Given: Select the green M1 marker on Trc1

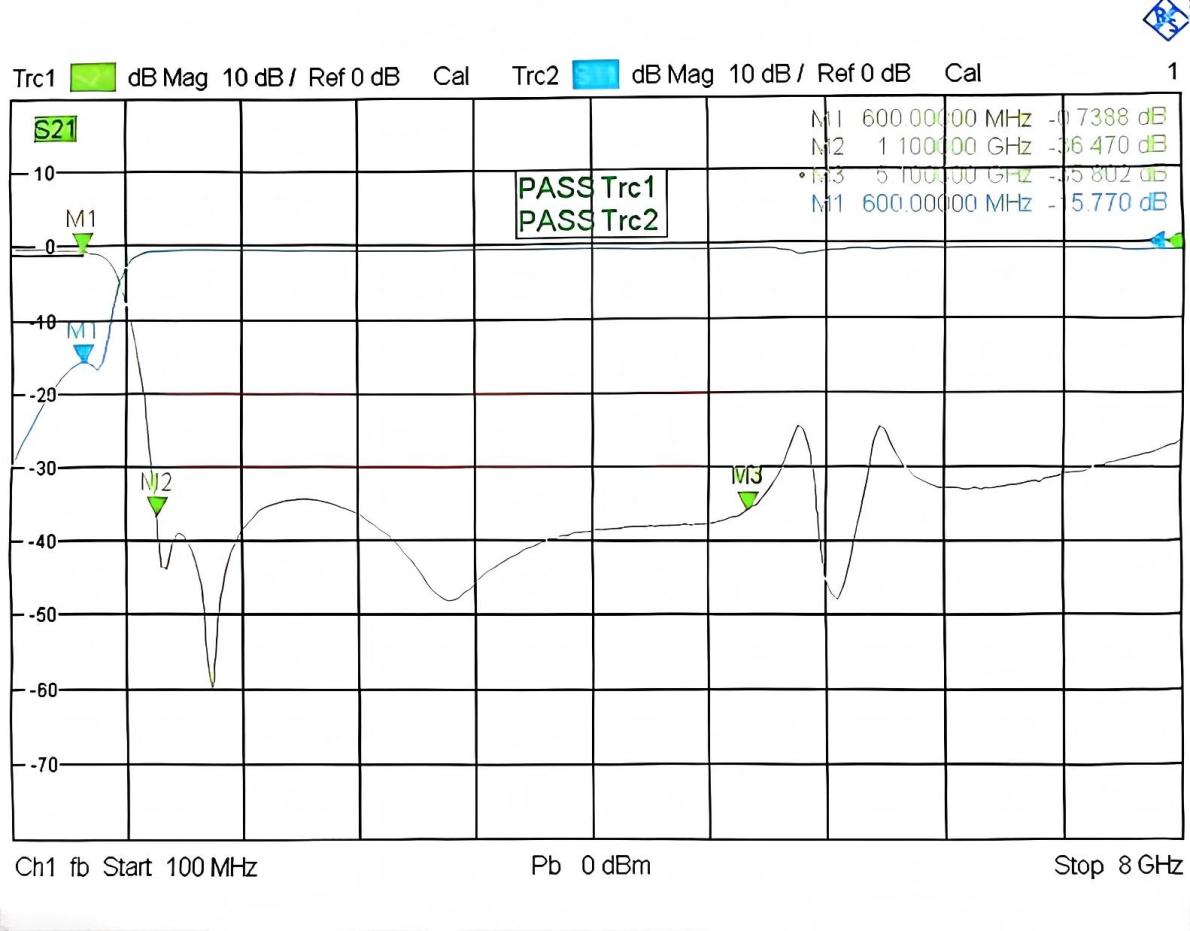Looking at the screenshot, I should pos(83,243).
